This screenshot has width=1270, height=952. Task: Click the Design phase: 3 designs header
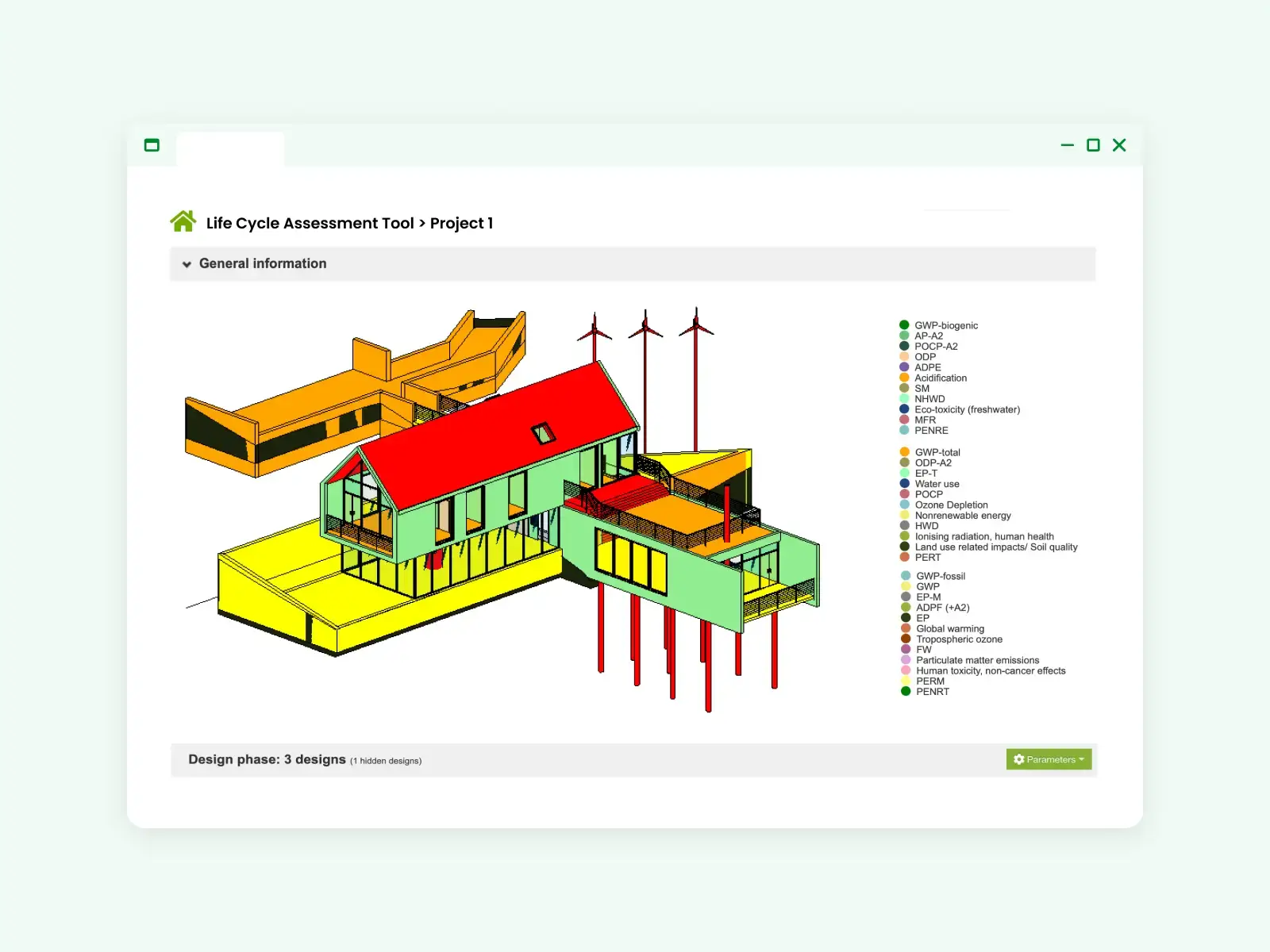(x=267, y=759)
